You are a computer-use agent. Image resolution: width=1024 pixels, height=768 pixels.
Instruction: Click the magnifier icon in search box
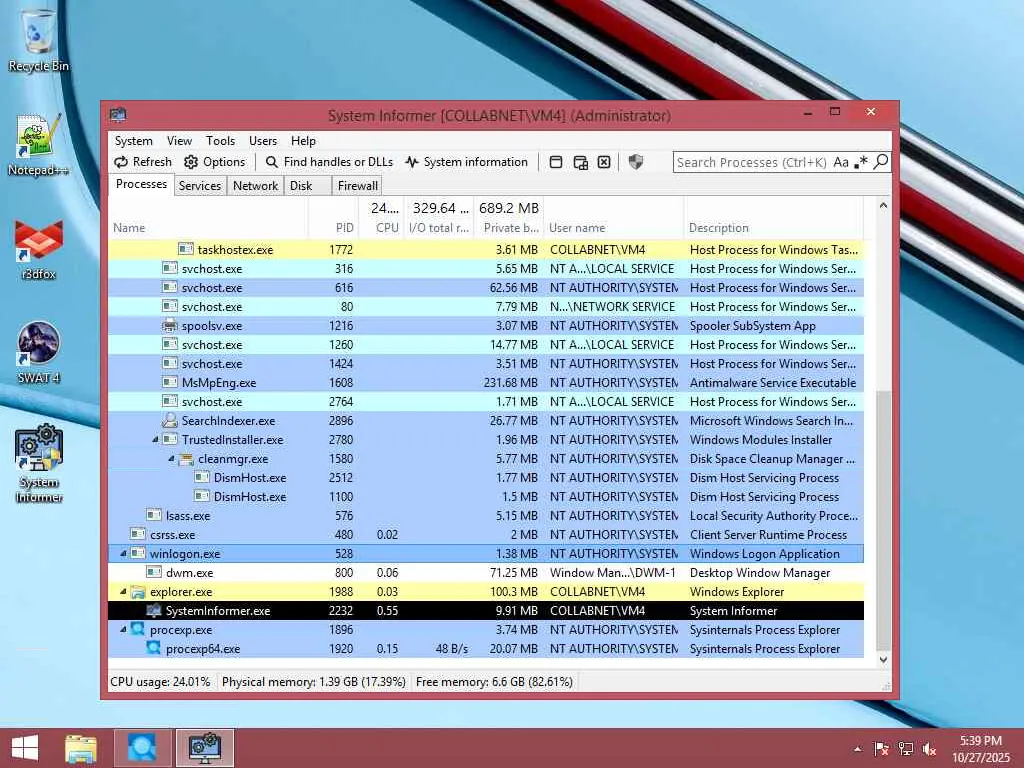click(x=881, y=161)
